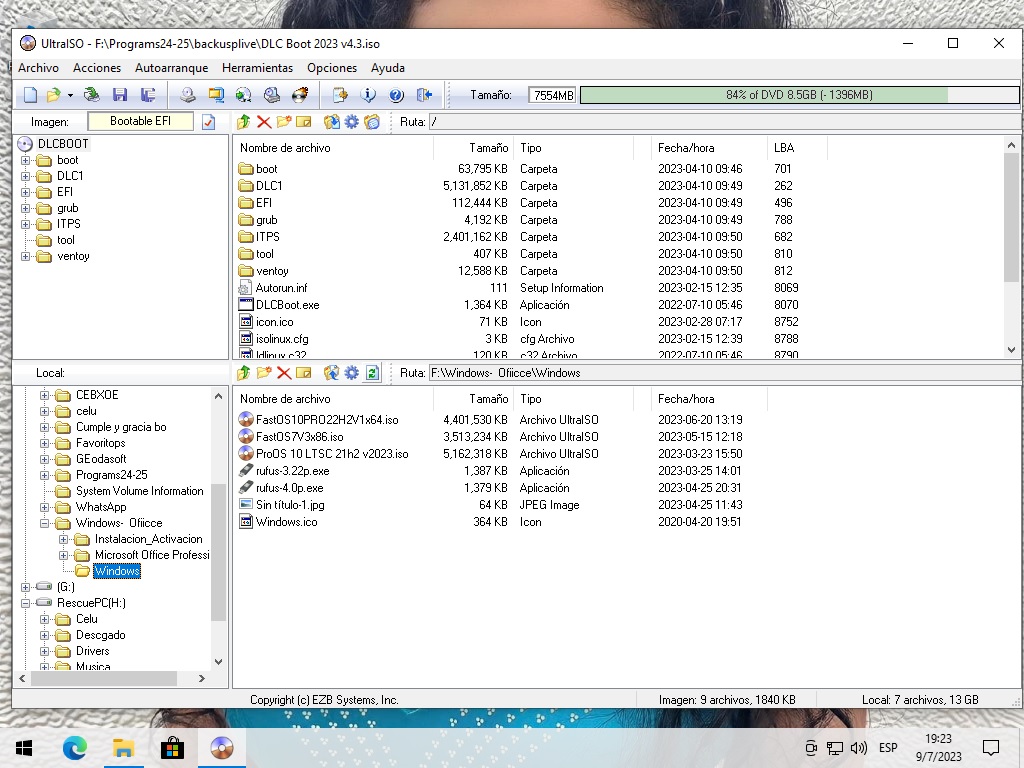Open the Autoarranque menu
This screenshot has height=768, width=1024.
coord(172,68)
